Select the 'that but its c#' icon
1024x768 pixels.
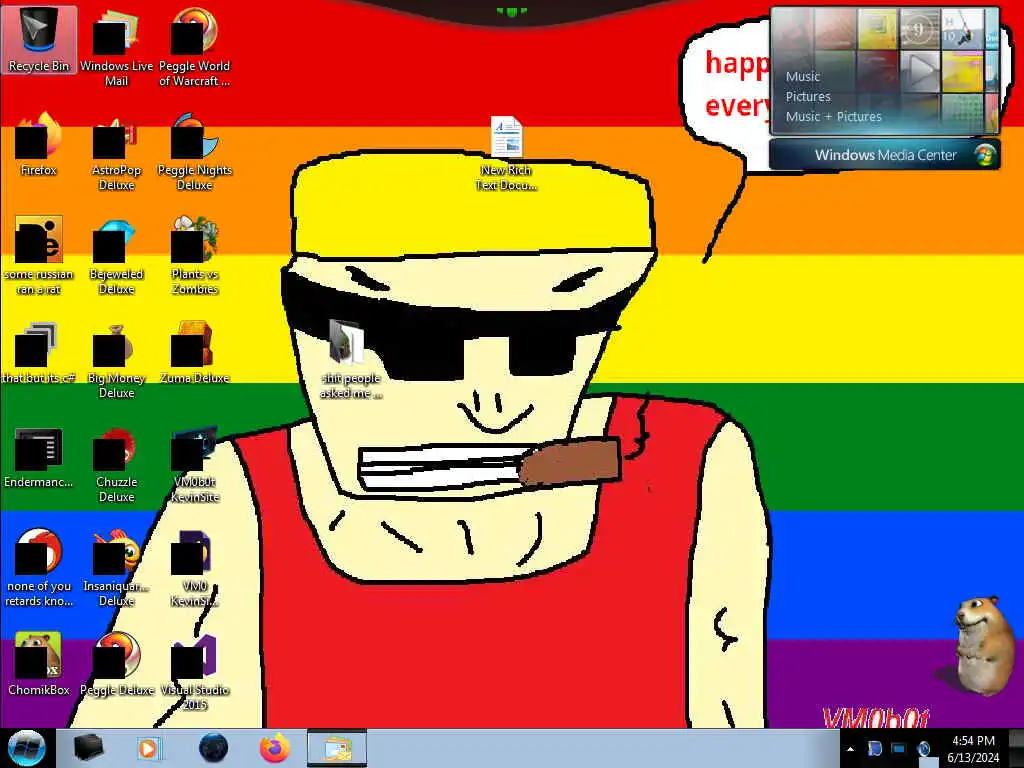click(39, 353)
